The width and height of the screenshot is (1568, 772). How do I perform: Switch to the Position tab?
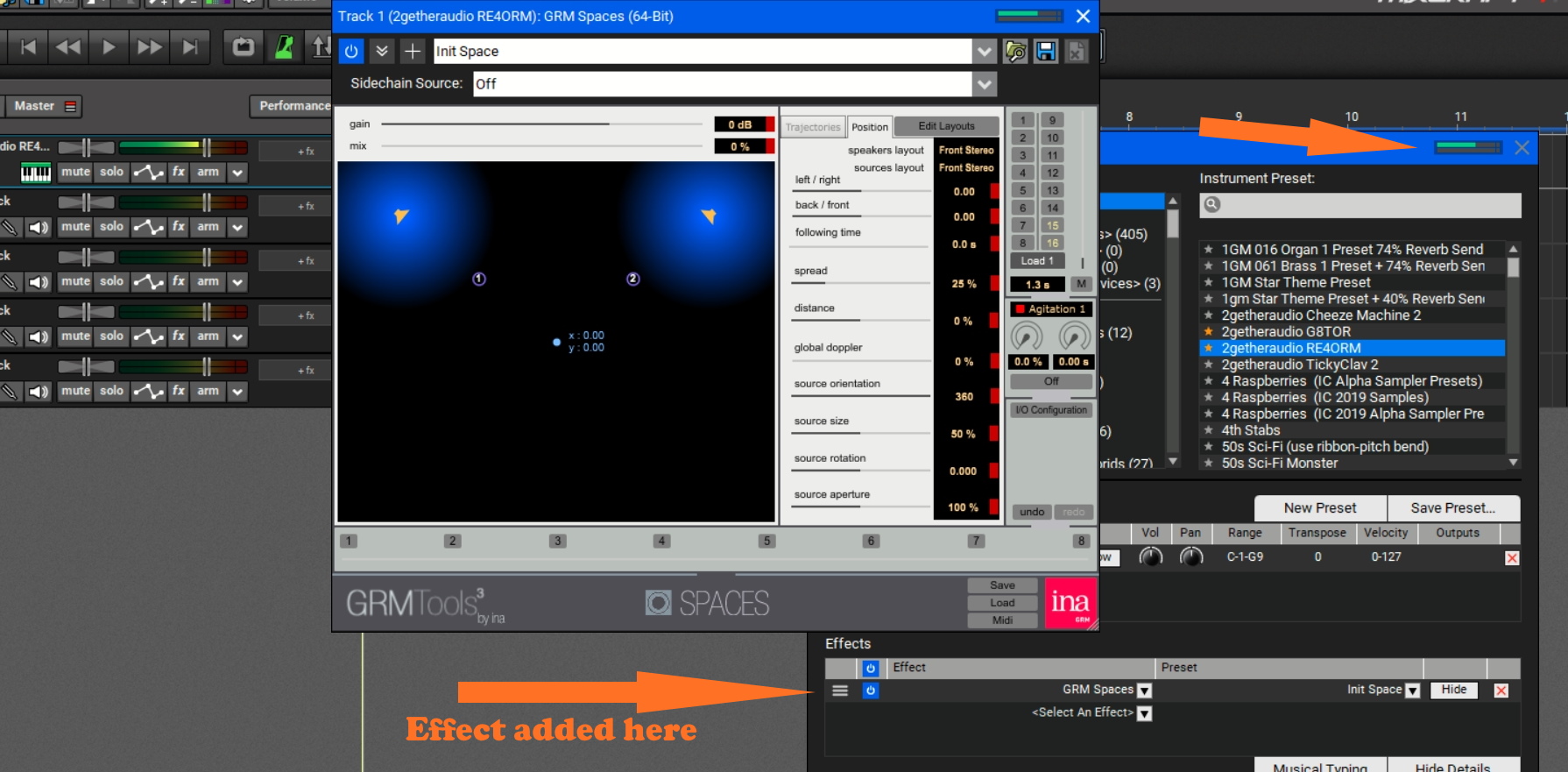pos(870,127)
